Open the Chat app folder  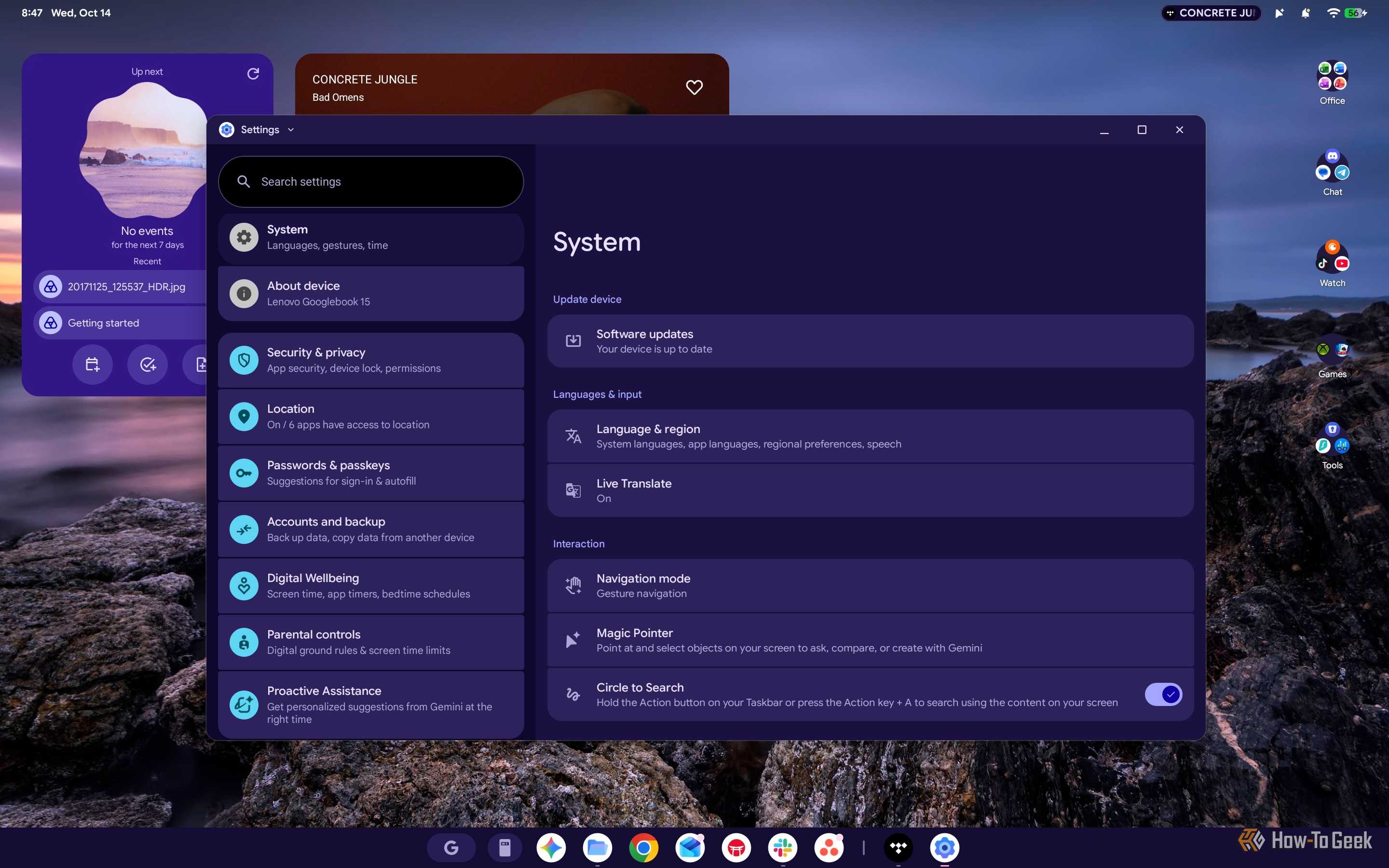pos(1332,174)
